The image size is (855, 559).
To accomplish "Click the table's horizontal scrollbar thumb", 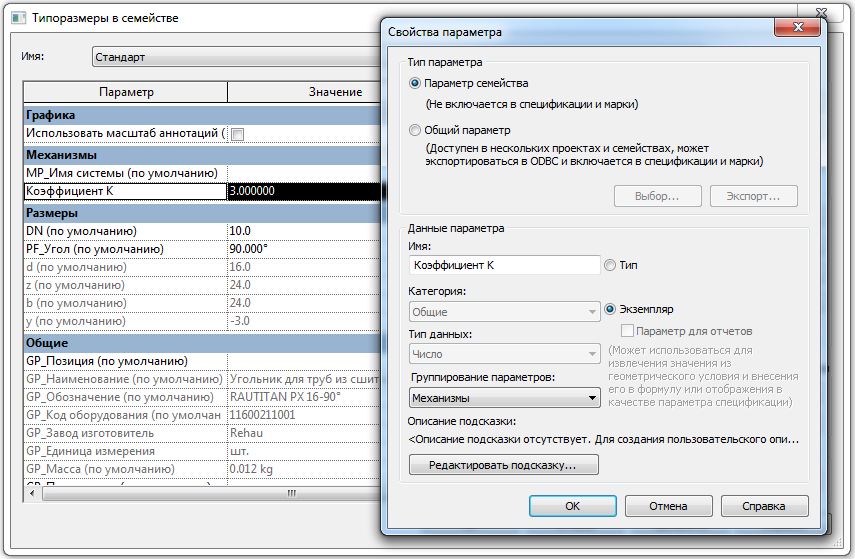I will tap(212, 494).
